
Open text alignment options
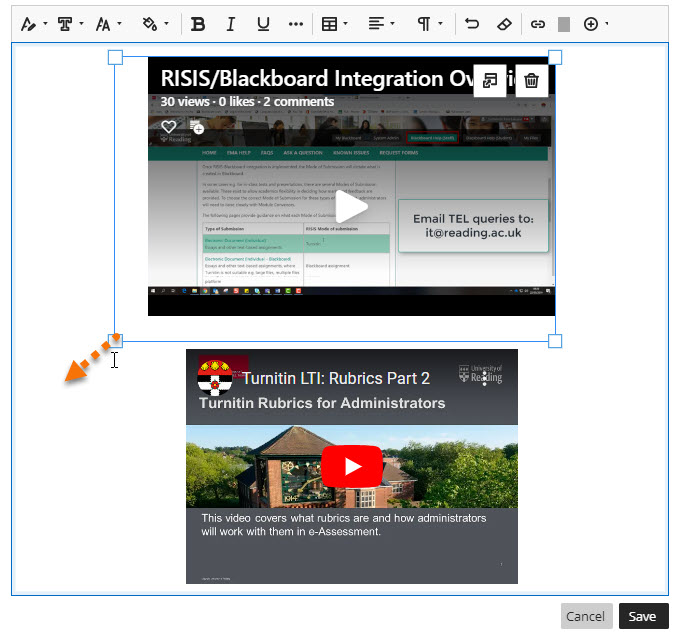point(376,24)
